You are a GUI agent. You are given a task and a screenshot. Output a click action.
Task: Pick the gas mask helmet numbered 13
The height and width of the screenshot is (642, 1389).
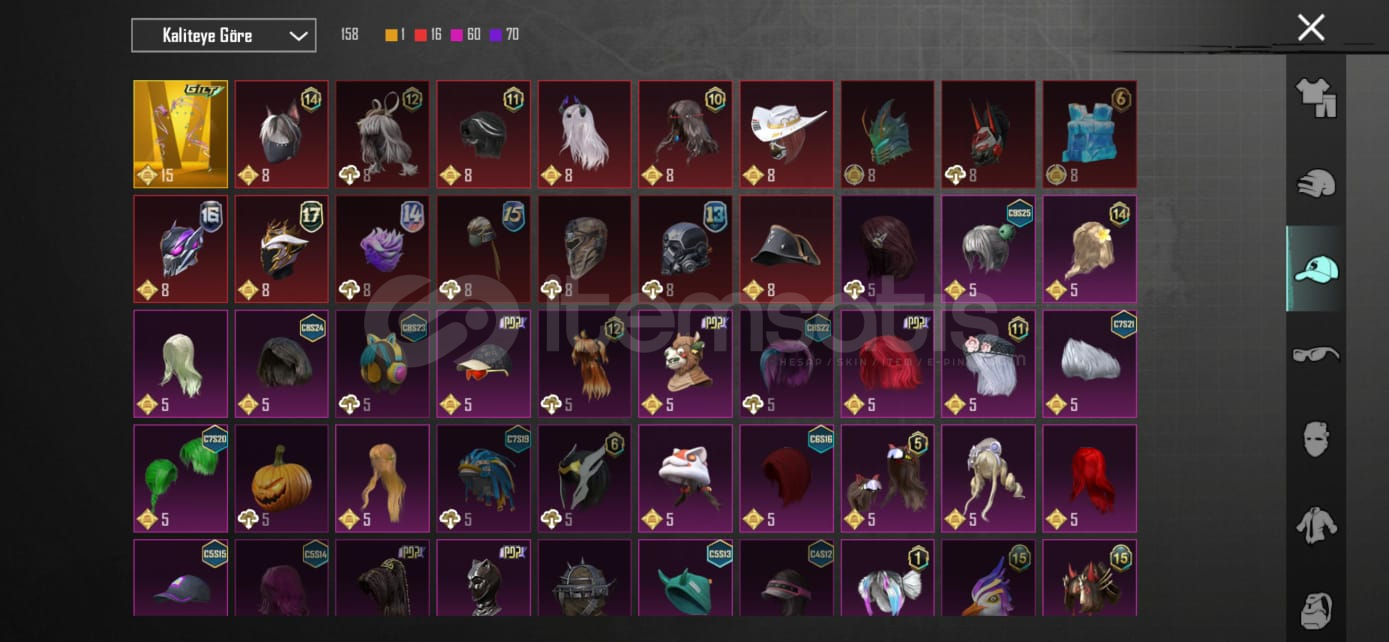(x=686, y=249)
